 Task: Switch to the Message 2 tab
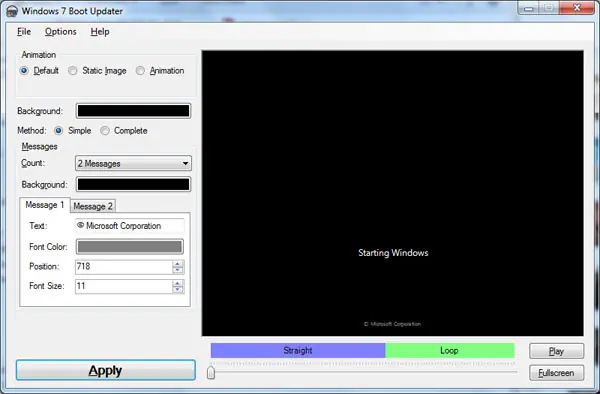click(x=93, y=207)
